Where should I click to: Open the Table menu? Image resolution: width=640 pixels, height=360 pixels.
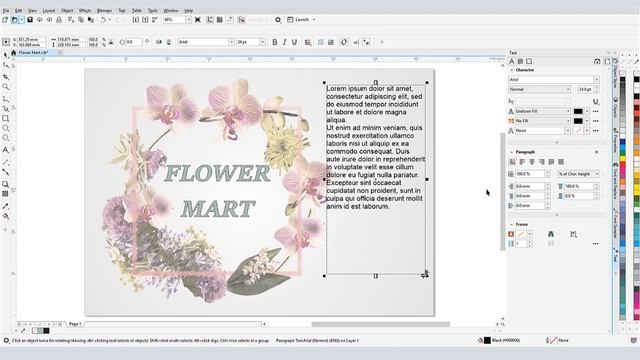[137, 11]
